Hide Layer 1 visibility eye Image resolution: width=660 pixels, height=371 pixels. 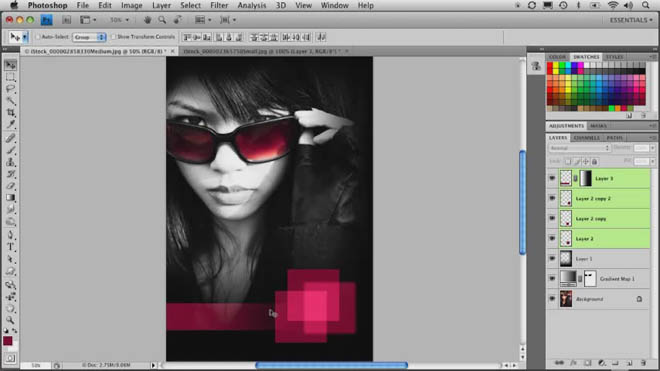552,259
